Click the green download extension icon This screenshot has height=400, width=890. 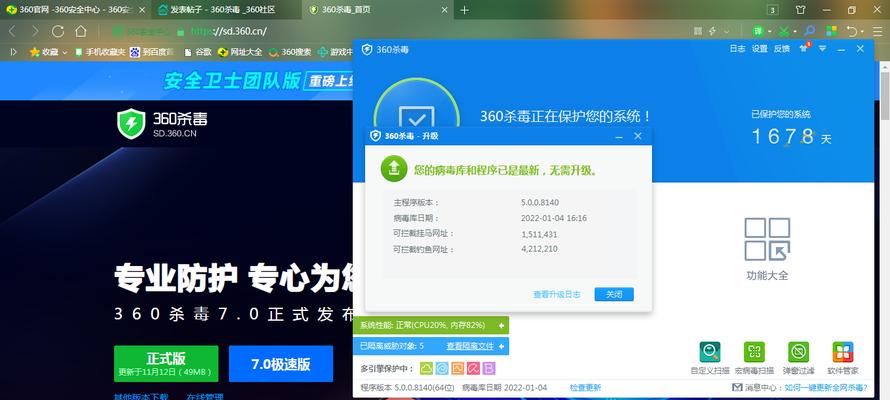[784, 31]
